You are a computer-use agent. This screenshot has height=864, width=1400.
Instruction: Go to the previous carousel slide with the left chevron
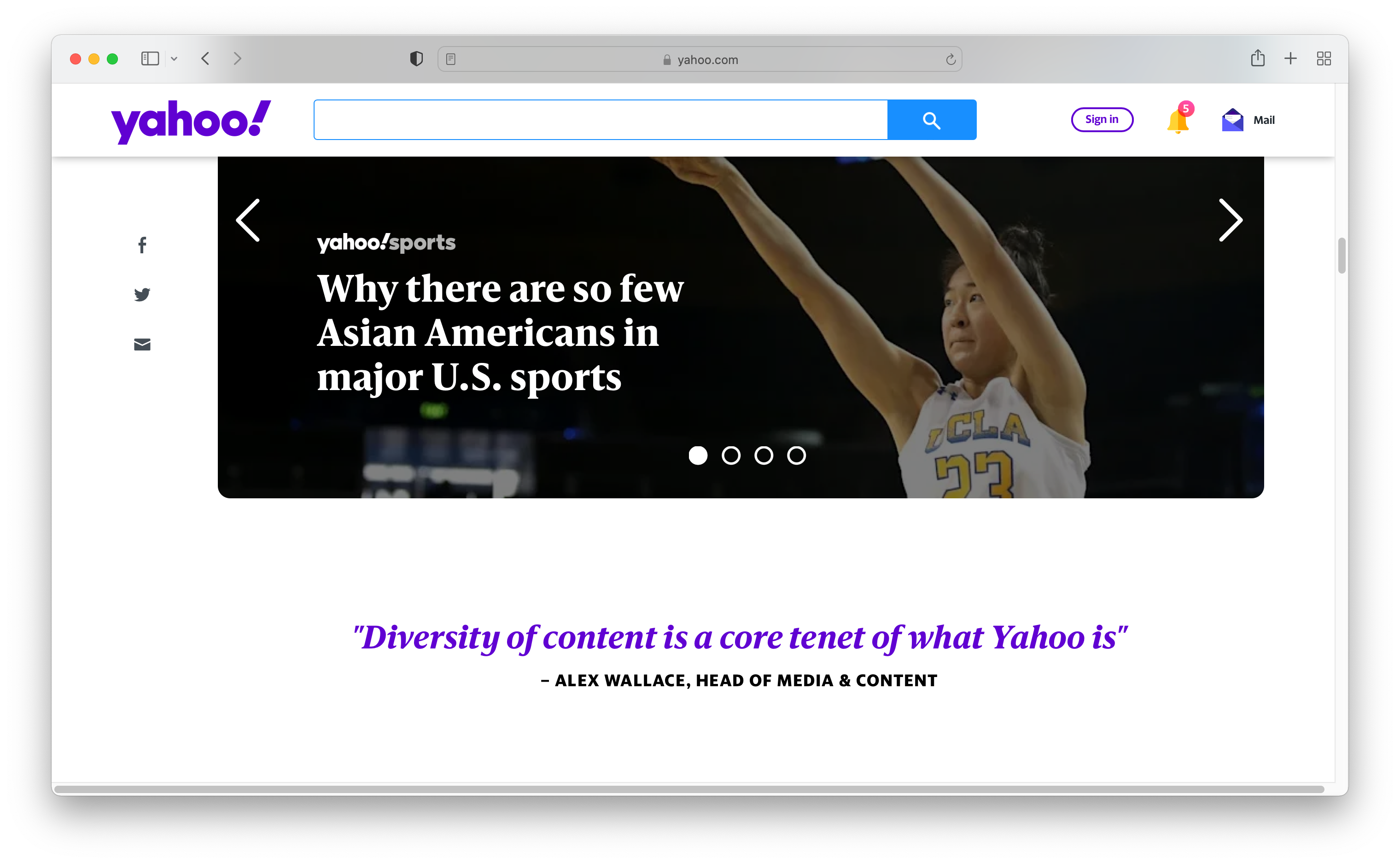click(249, 221)
